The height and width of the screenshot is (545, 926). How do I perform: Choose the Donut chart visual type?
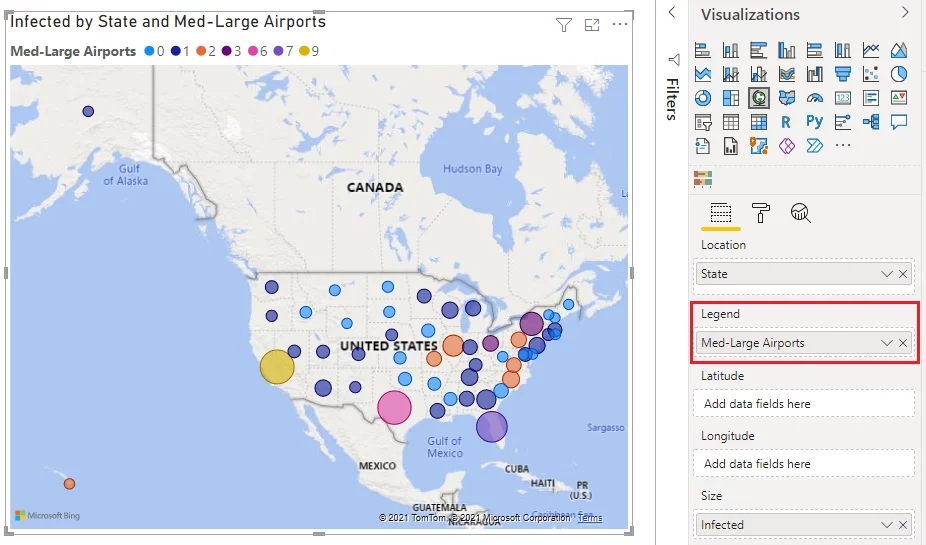pos(703,98)
